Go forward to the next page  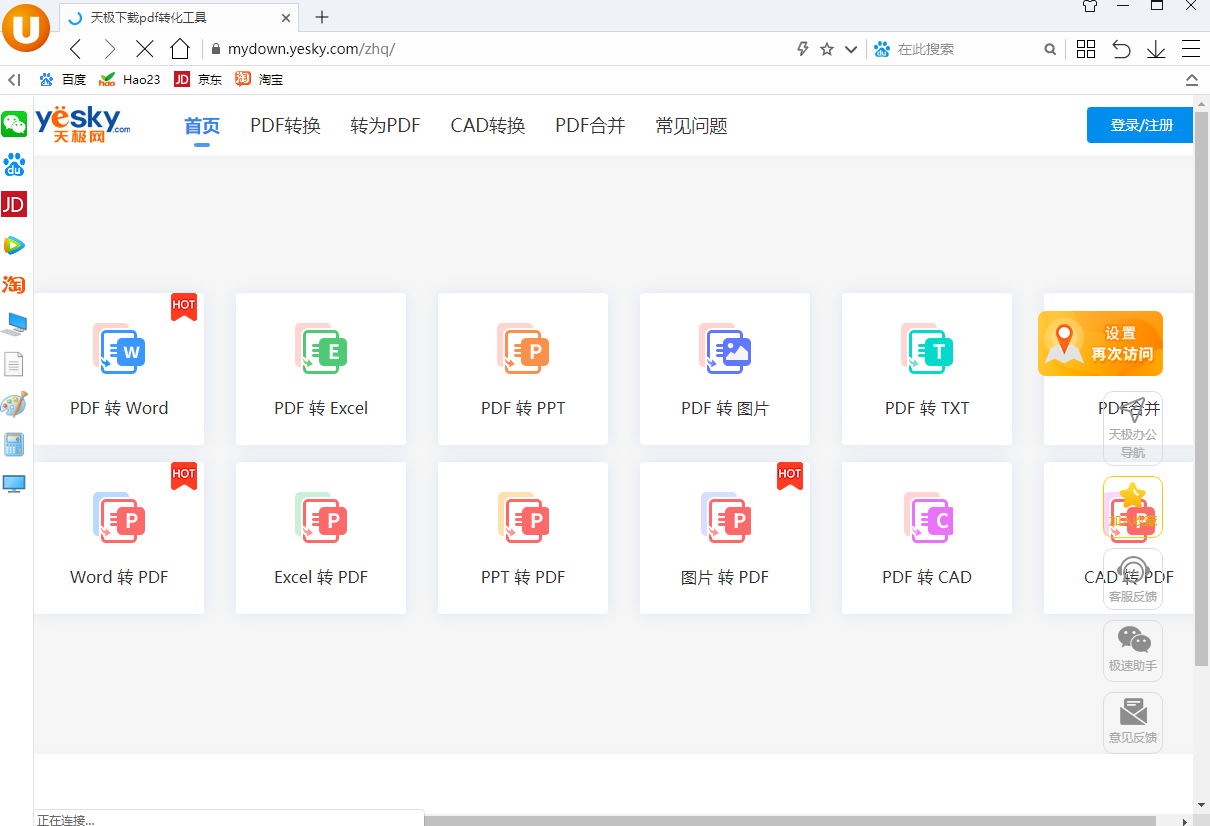(x=110, y=49)
